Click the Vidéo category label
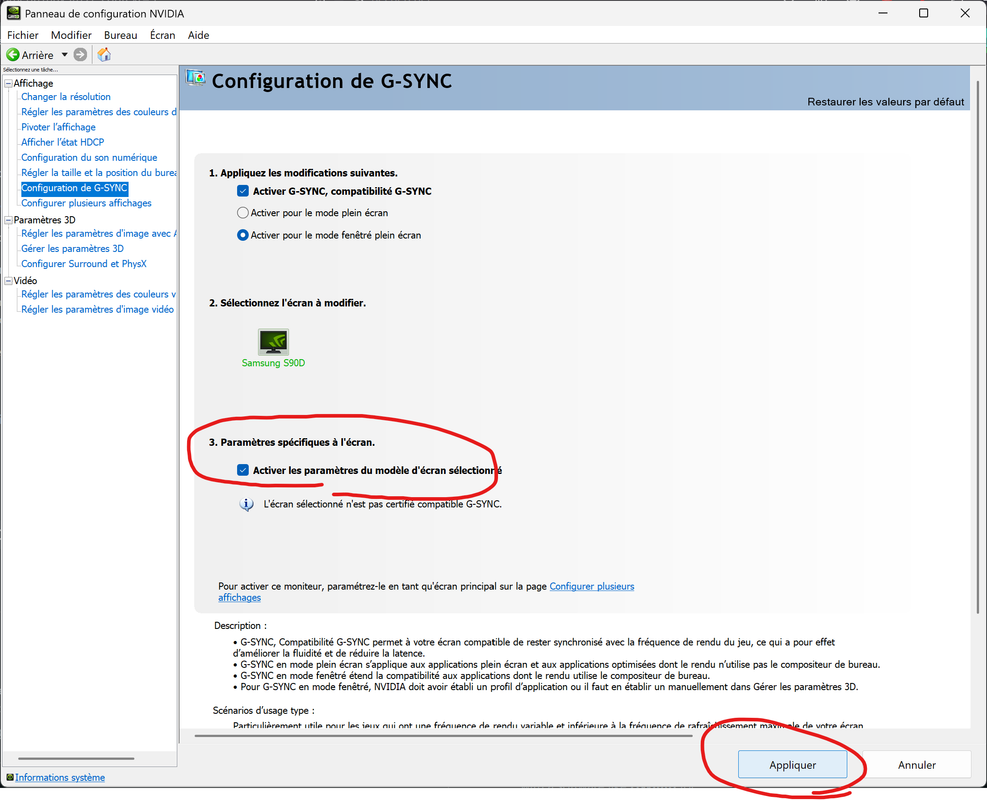The height and width of the screenshot is (800, 987). click(x=26, y=281)
